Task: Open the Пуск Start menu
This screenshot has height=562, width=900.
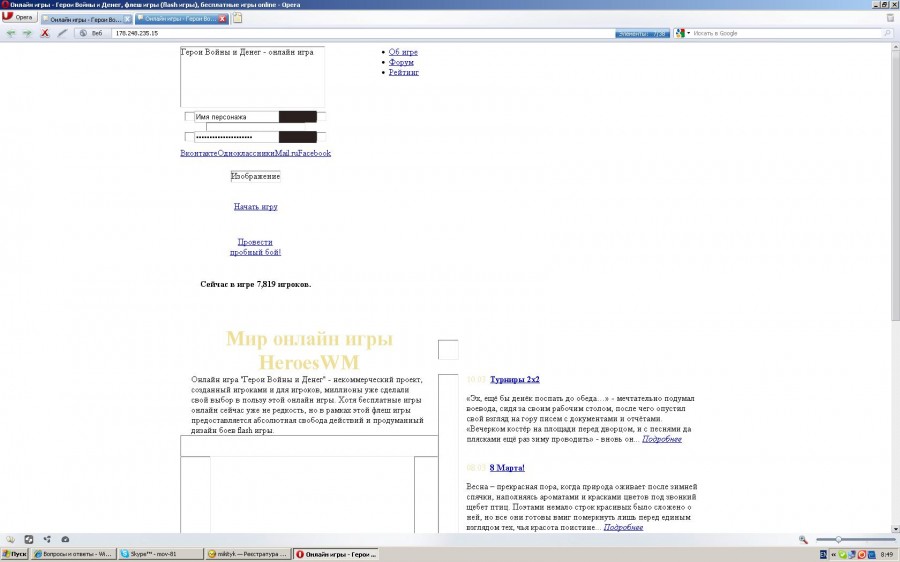Action: pos(14,554)
